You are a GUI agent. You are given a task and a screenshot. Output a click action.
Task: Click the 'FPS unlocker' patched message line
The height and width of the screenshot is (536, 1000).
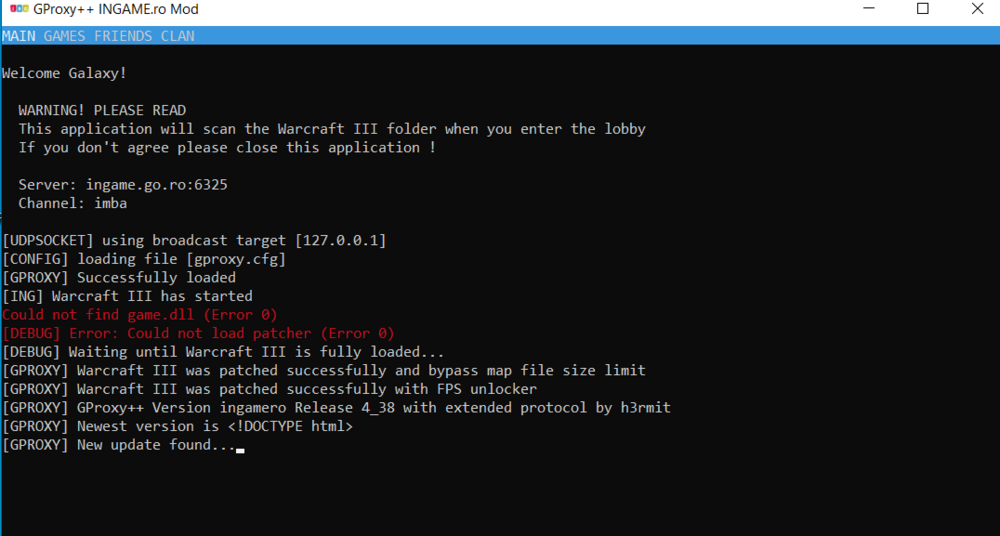click(270, 389)
